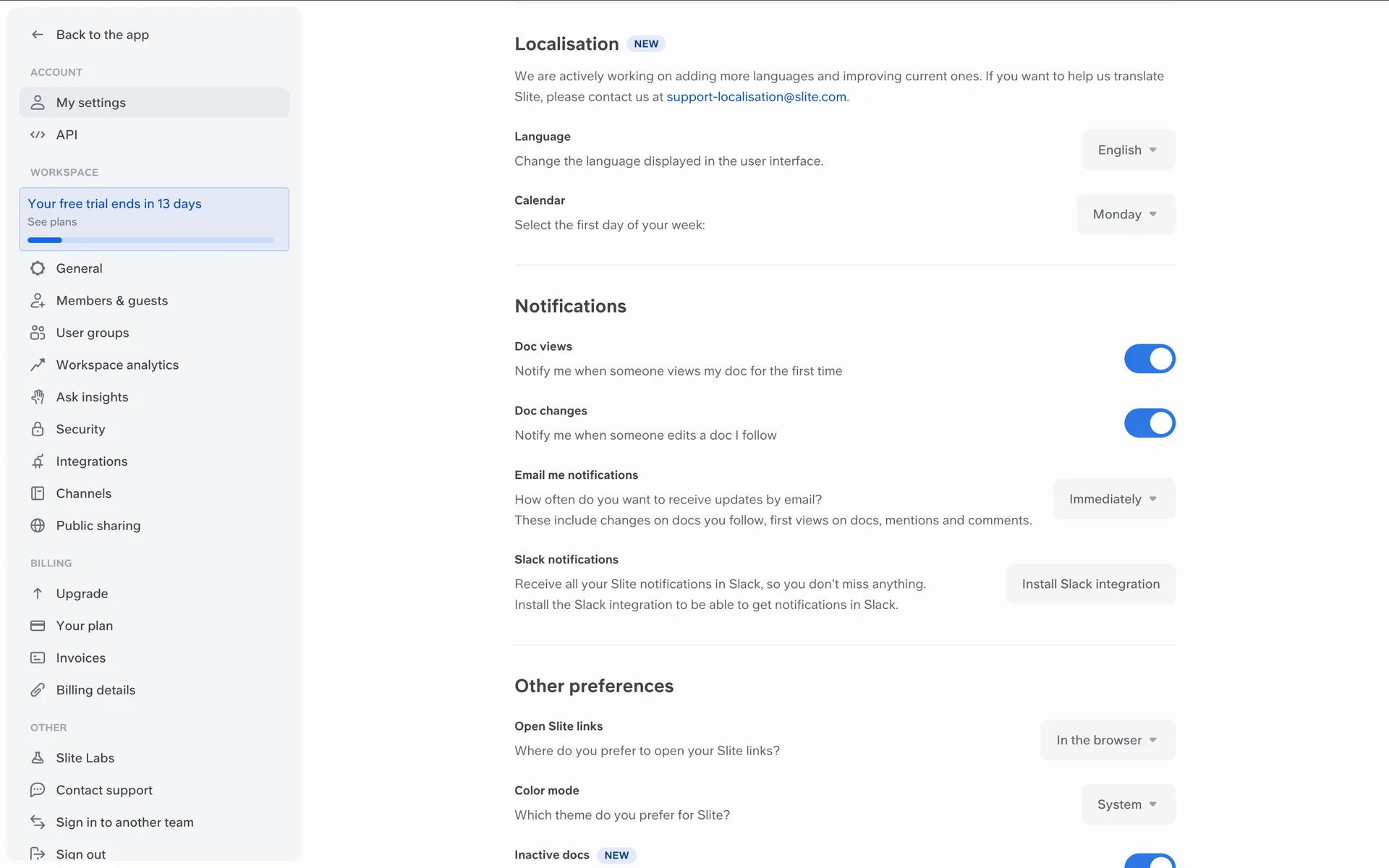Disable the Doc views notification toggle
The height and width of the screenshot is (868, 1389).
[1149, 359]
